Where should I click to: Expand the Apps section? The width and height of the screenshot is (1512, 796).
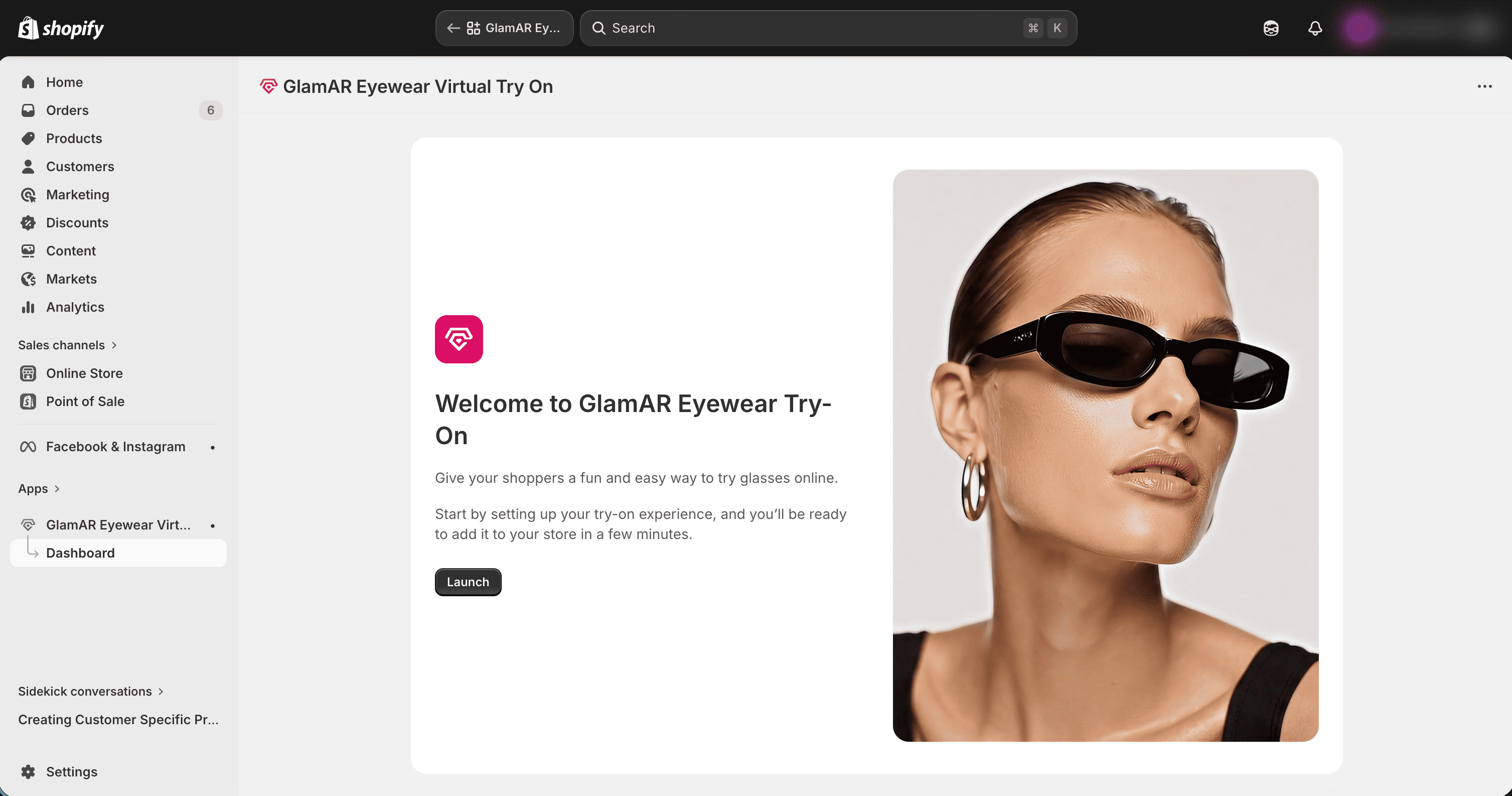39,488
